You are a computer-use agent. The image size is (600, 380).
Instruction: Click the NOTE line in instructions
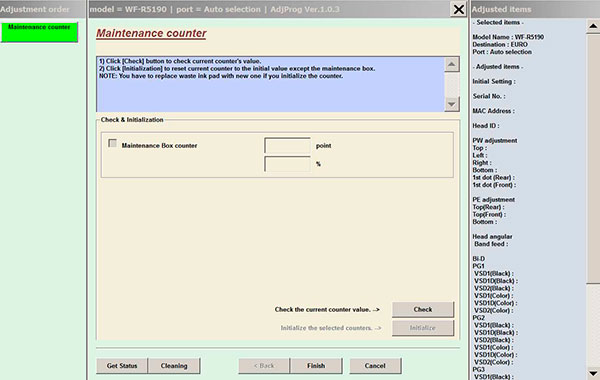(221, 76)
